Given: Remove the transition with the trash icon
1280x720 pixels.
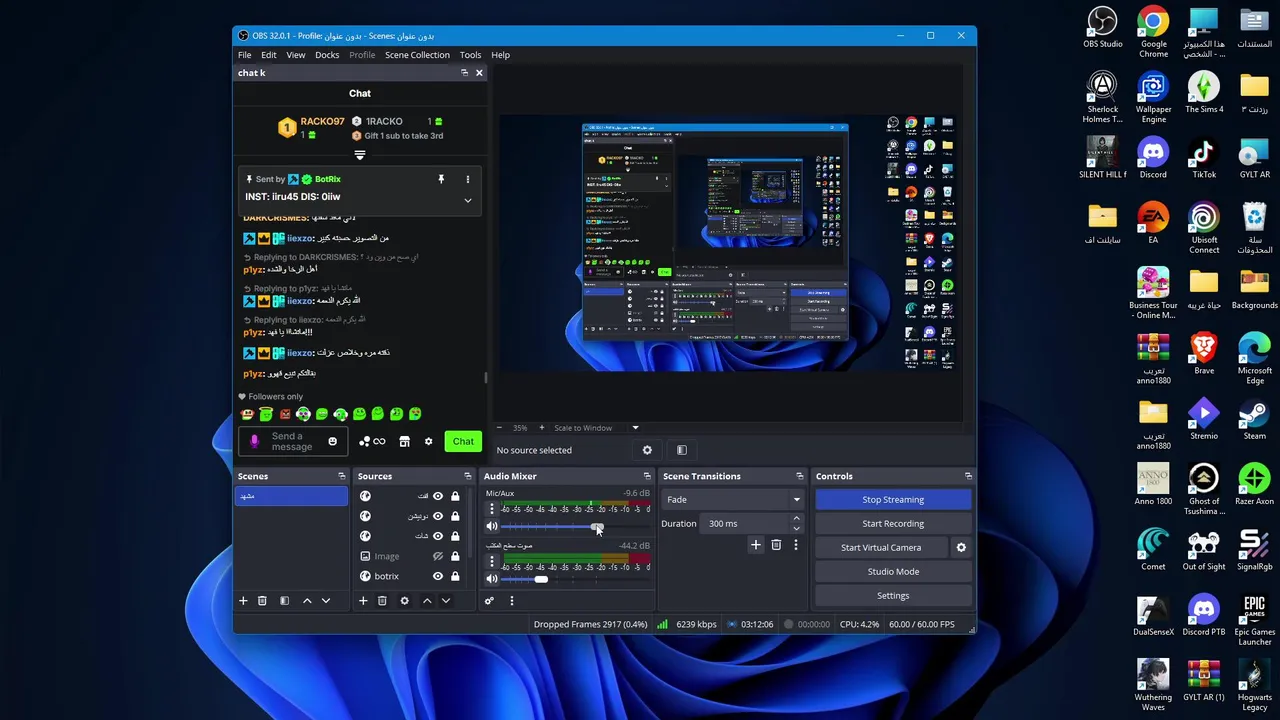Looking at the screenshot, I should click(x=776, y=545).
